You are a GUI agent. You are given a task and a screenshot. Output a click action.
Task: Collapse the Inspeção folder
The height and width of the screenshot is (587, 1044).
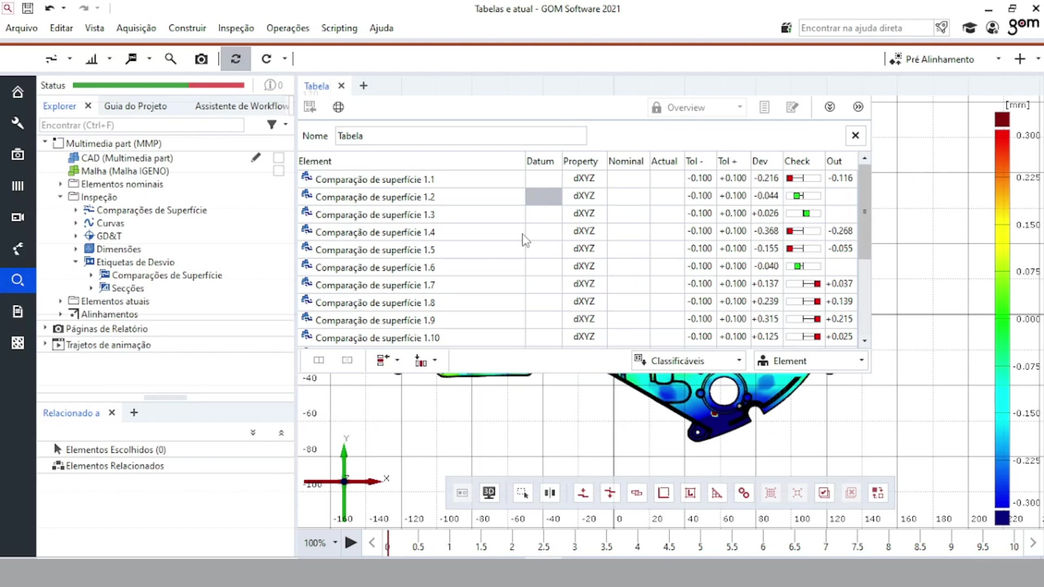pos(61,197)
